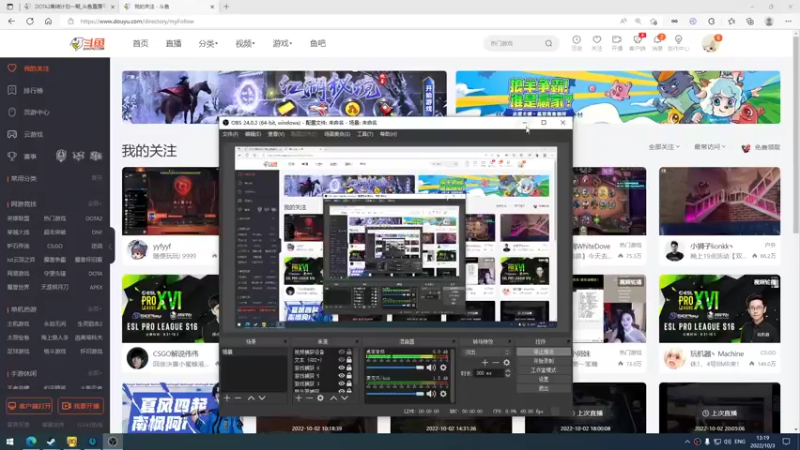Toggle eye visibility for 游戏捕获 3 source
Image resolution: width=800 pixels, height=450 pixels.
[341, 383]
